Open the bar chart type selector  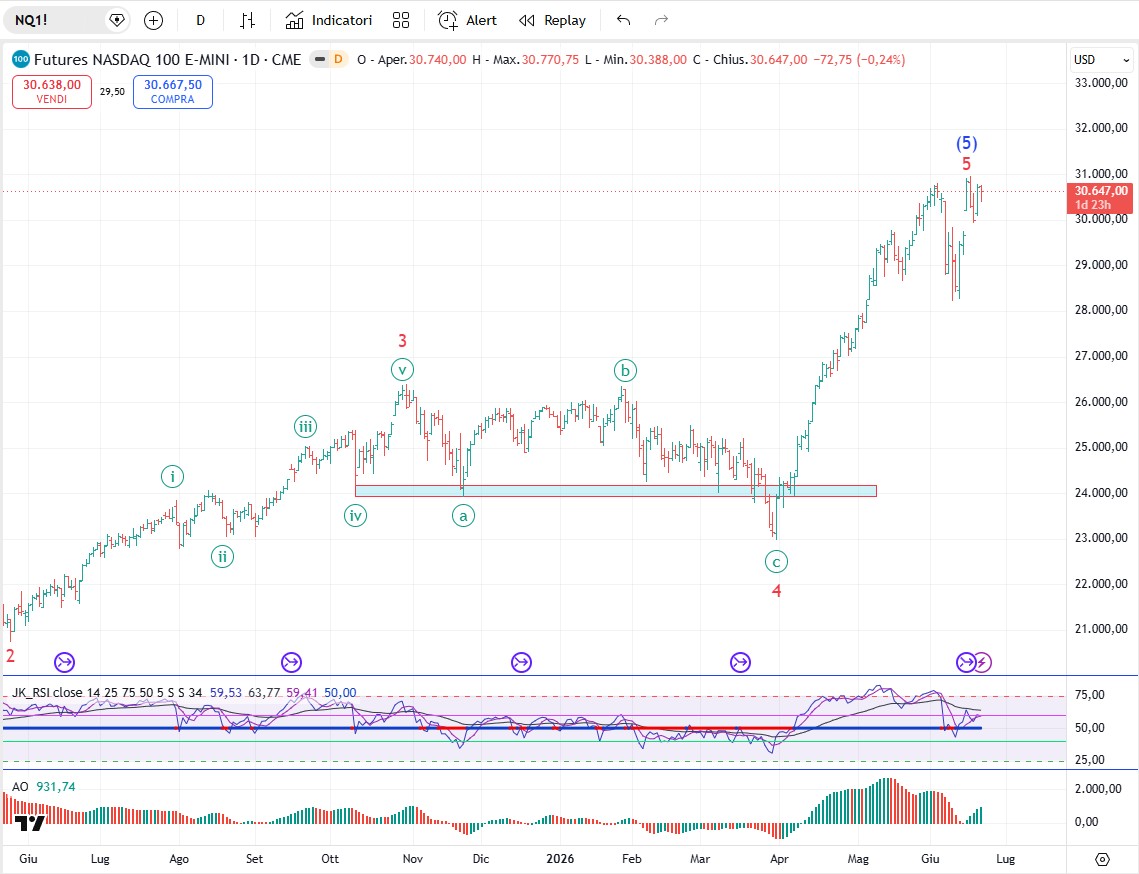pyautogui.click(x=248, y=20)
